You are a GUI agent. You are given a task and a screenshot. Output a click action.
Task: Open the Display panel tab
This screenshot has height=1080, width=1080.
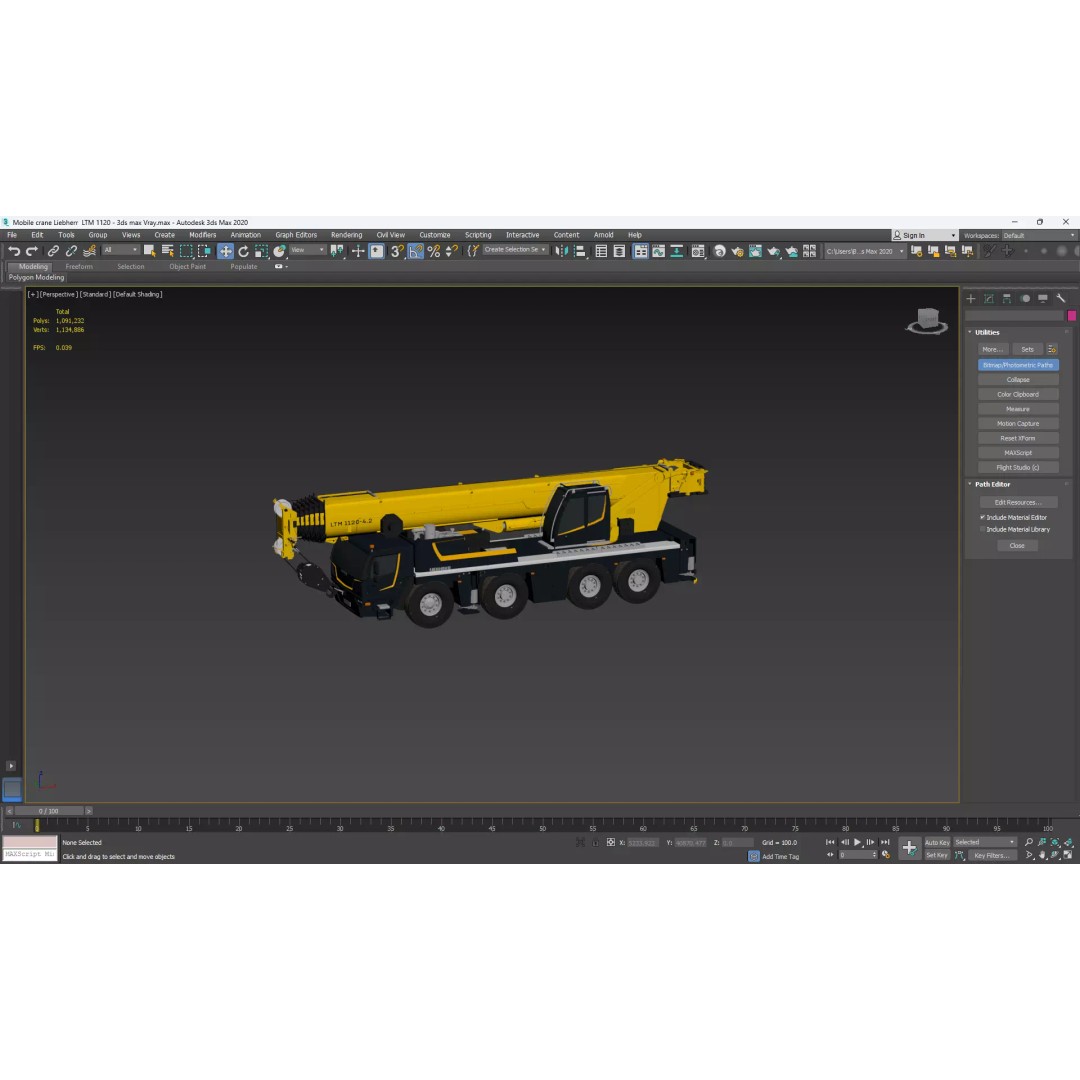click(x=1043, y=298)
